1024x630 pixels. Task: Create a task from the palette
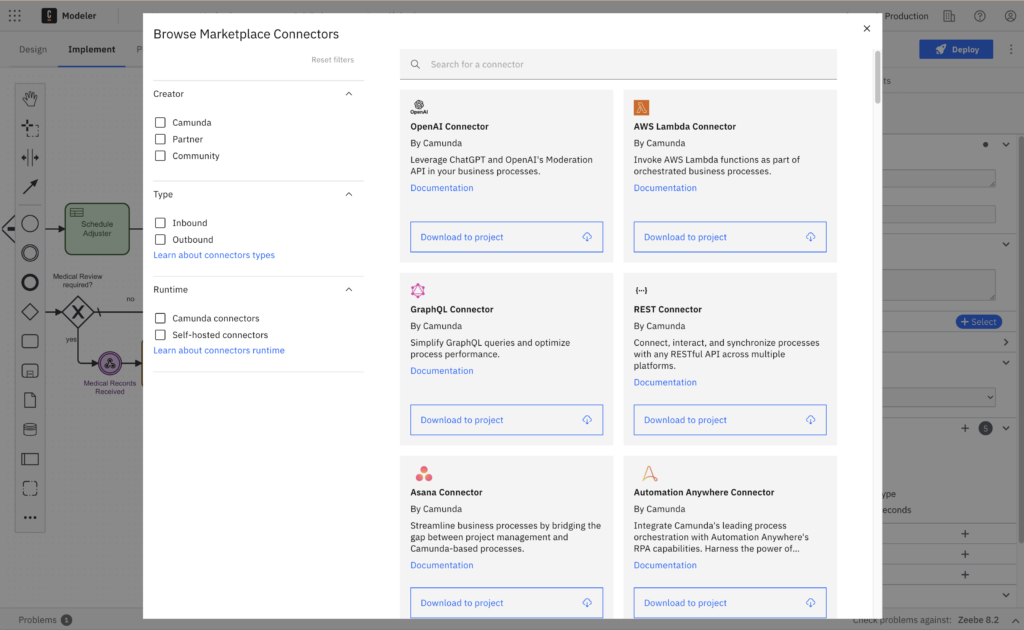[x=30, y=341]
